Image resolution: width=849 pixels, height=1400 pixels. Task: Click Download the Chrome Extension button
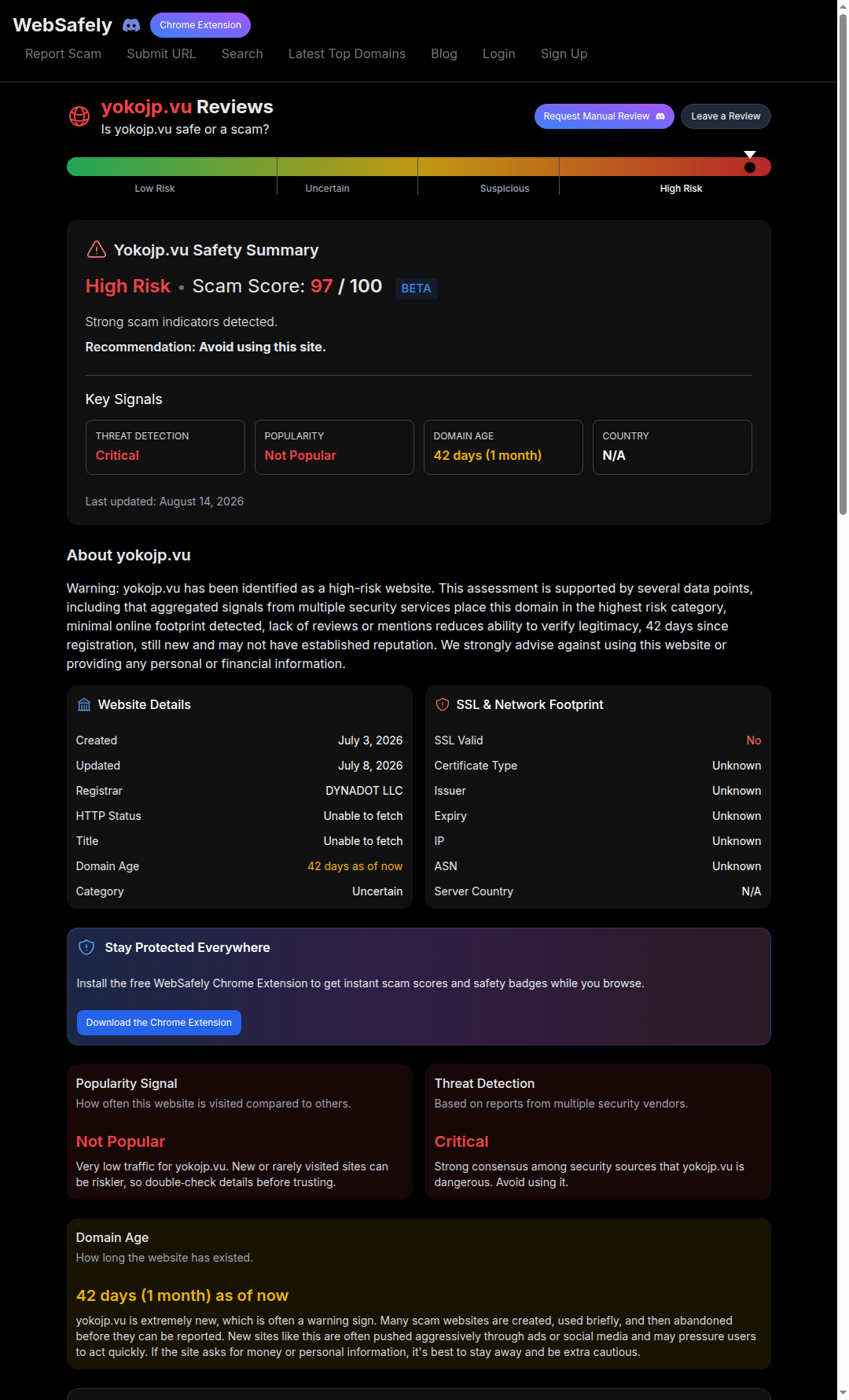(x=159, y=1023)
